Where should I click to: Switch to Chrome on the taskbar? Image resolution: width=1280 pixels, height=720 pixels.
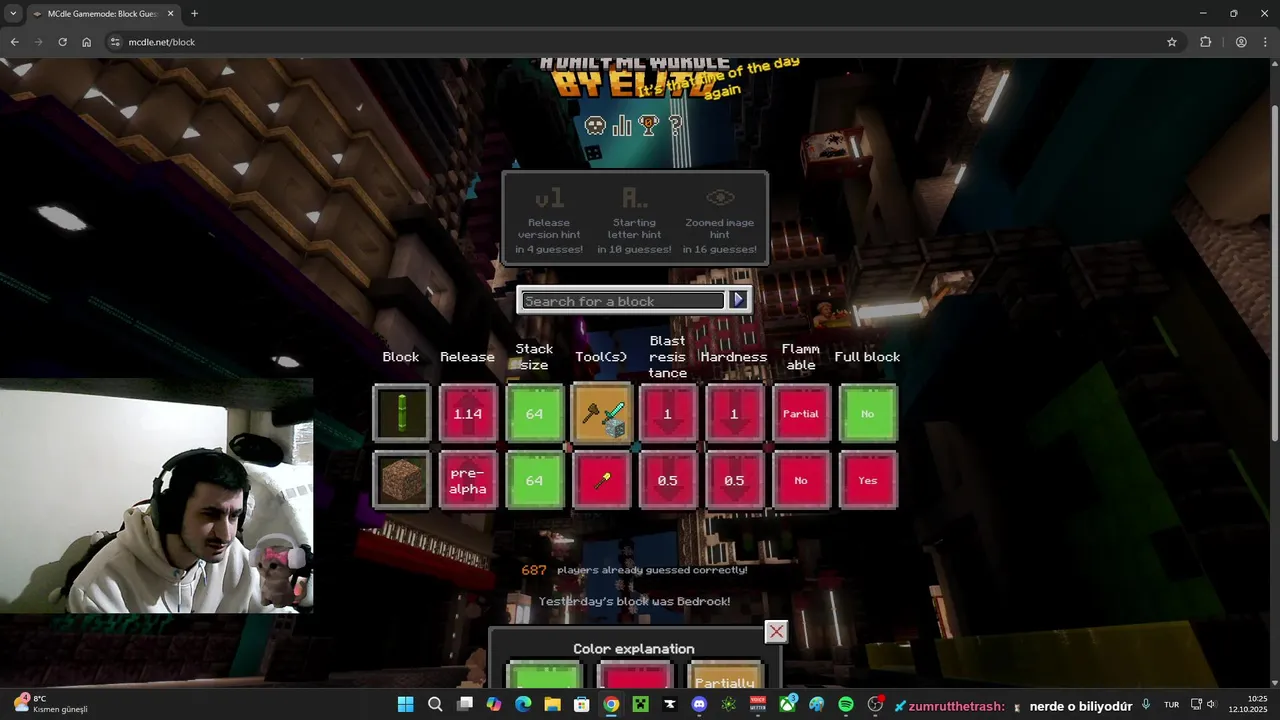point(611,704)
